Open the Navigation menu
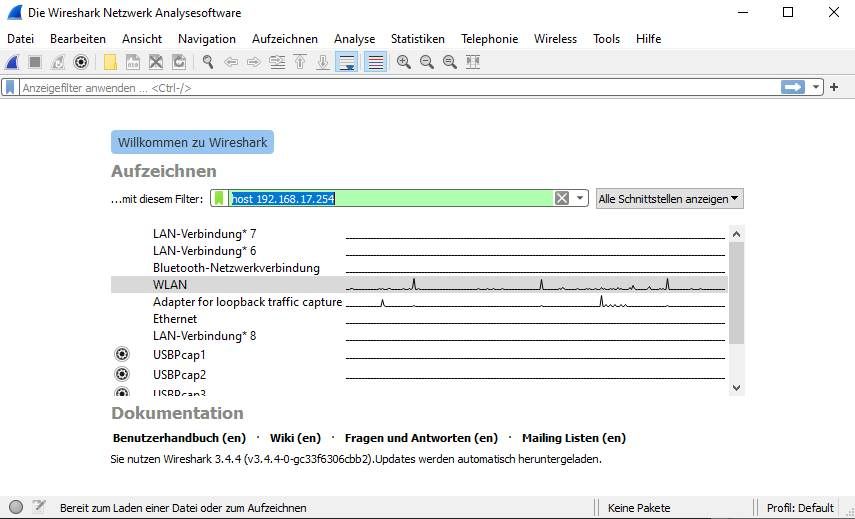 tap(207, 39)
